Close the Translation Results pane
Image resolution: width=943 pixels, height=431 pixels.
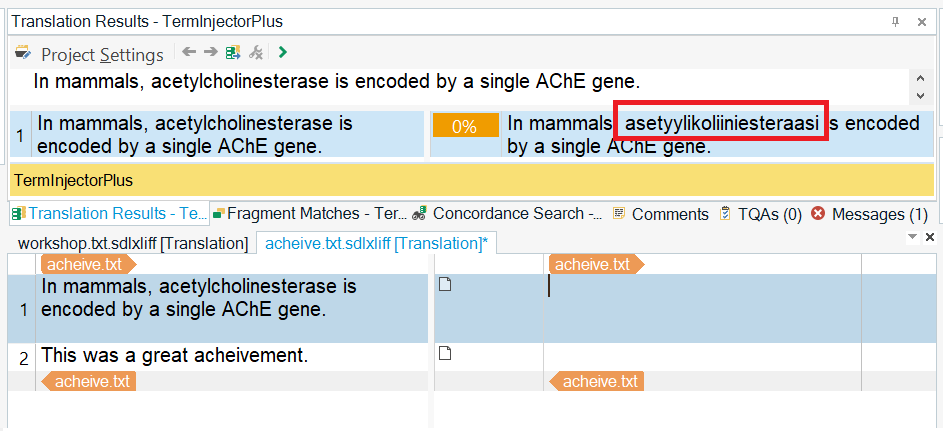point(920,21)
